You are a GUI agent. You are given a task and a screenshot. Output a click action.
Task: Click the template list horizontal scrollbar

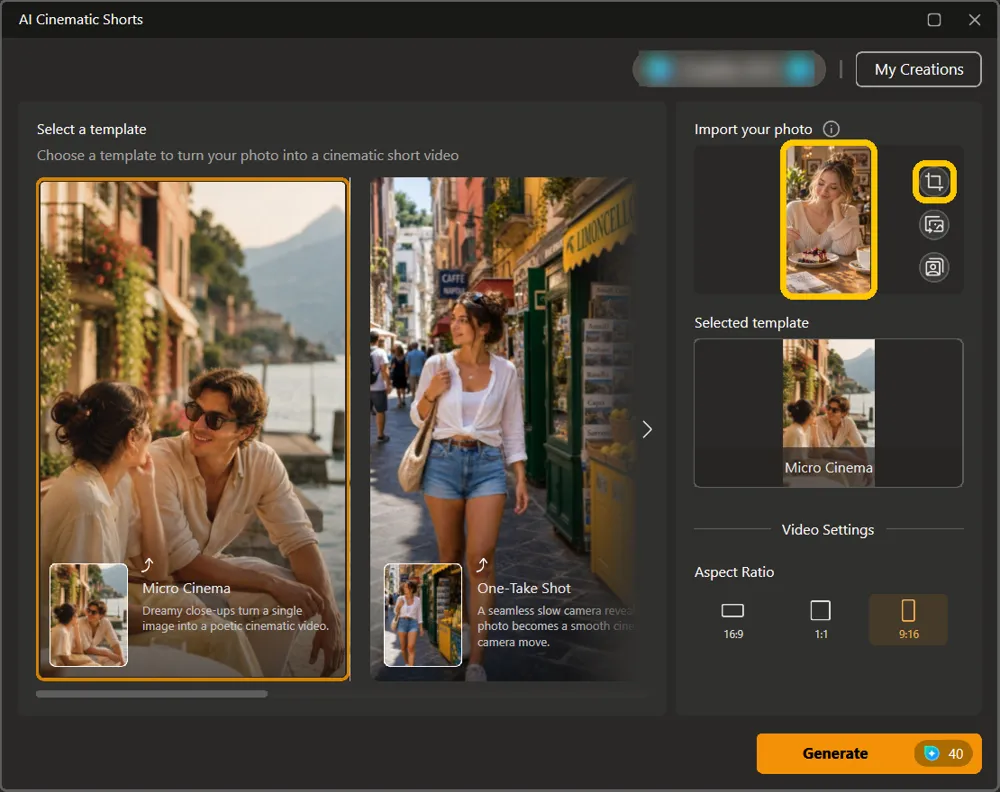tap(152, 694)
